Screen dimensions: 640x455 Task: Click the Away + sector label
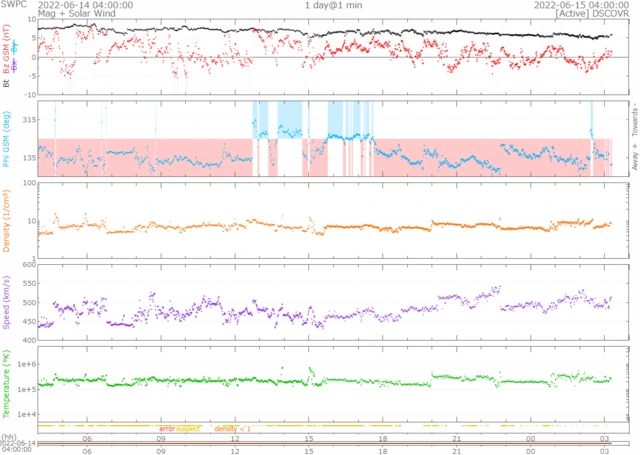[635, 157]
